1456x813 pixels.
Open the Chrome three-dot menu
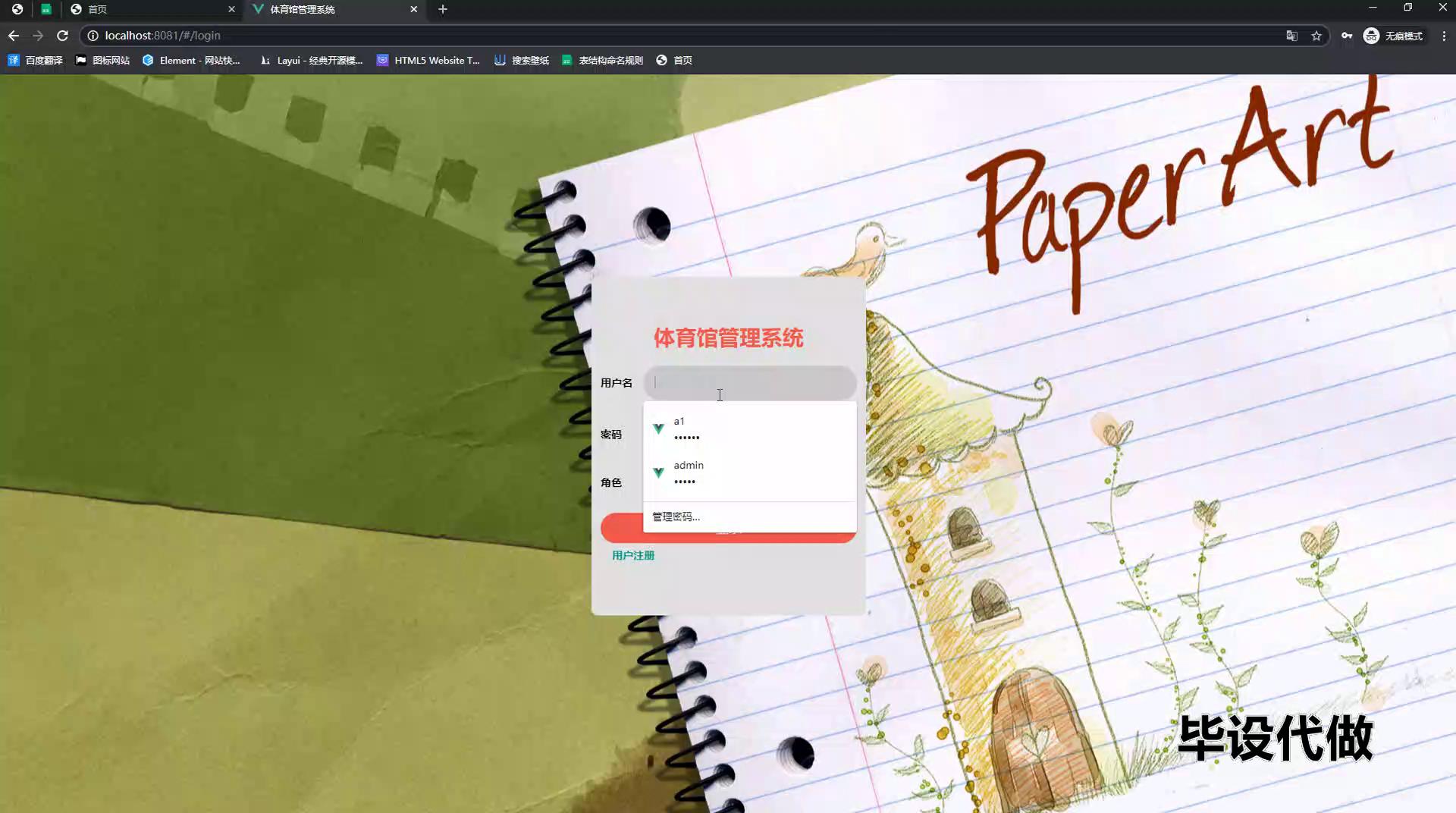point(1444,36)
